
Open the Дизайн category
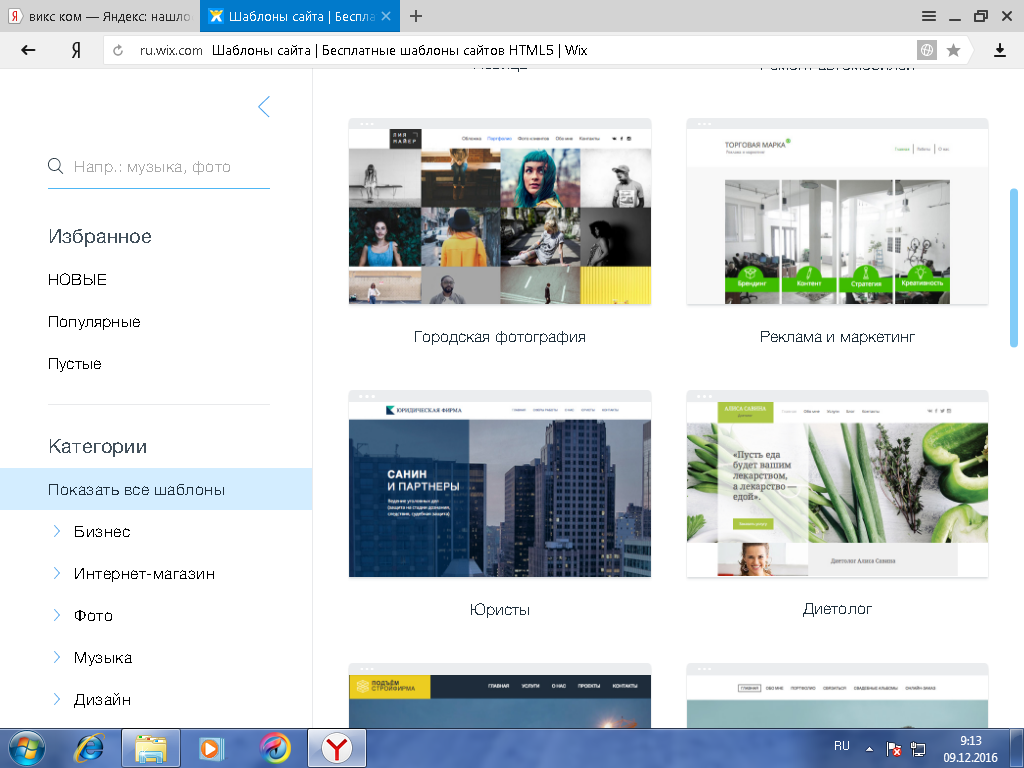pos(103,699)
